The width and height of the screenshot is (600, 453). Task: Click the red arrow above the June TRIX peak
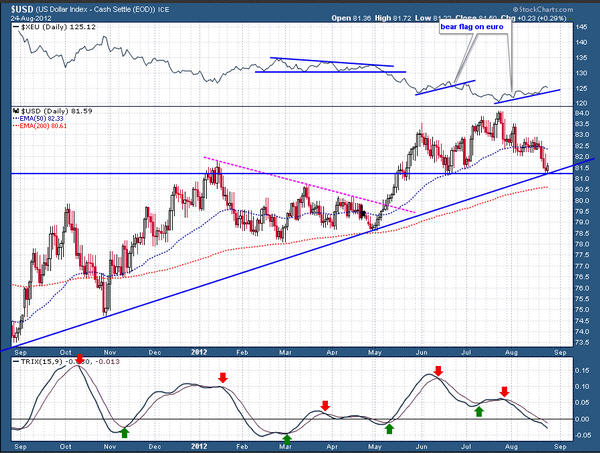pos(436,370)
